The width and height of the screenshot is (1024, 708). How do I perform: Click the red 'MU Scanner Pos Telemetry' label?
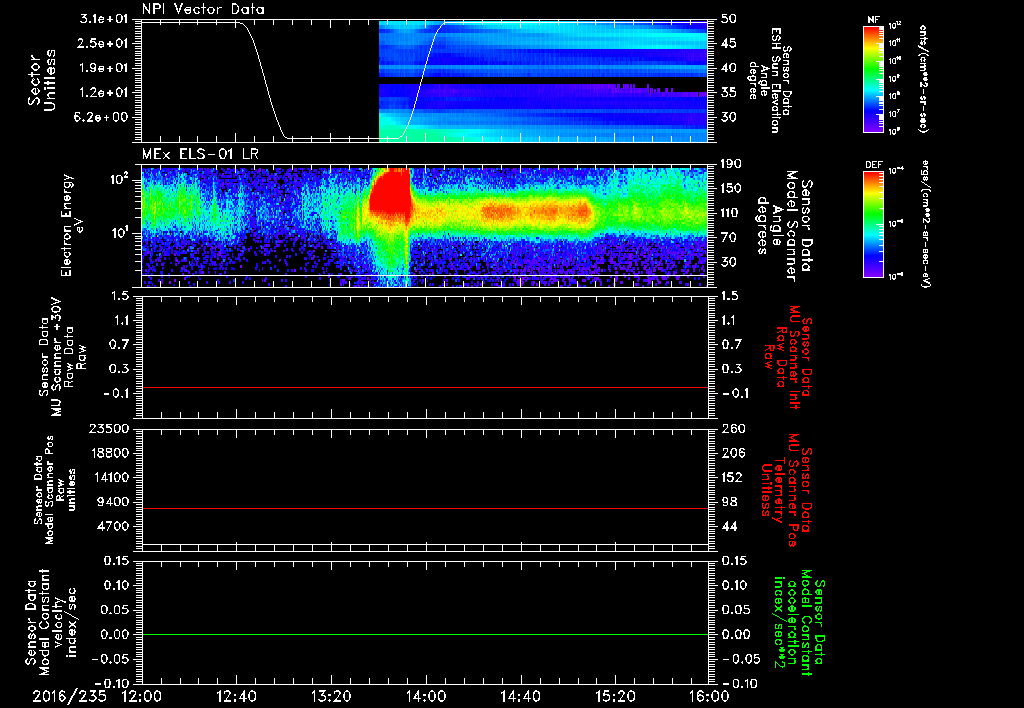coord(786,489)
